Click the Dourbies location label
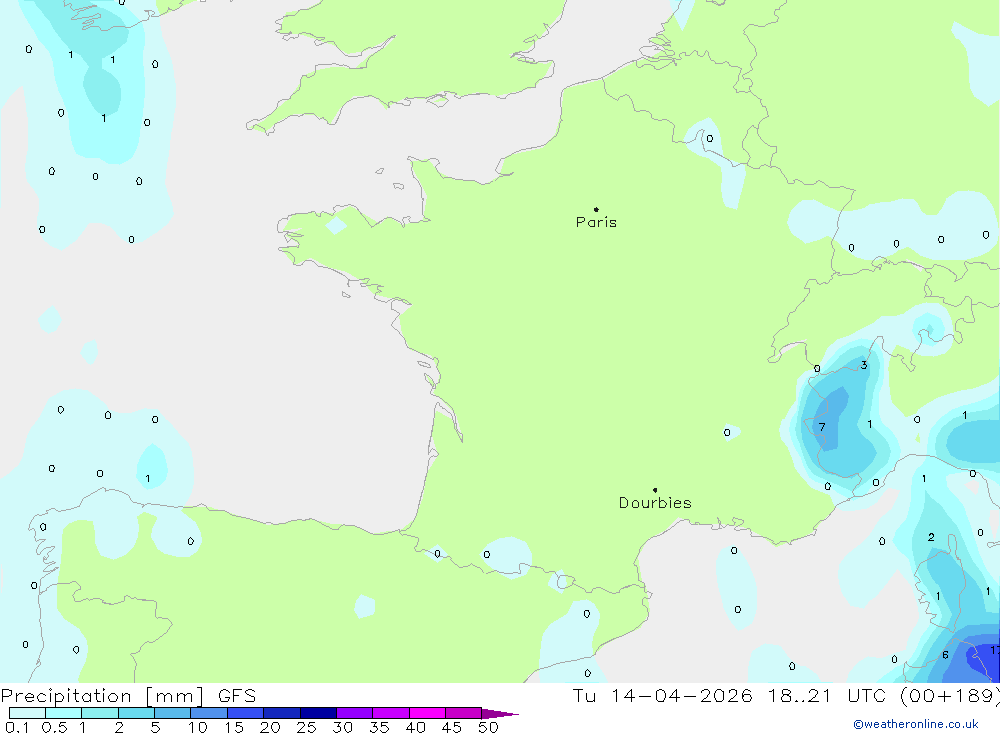The image size is (1000, 733). pyautogui.click(x=655, y=503)
